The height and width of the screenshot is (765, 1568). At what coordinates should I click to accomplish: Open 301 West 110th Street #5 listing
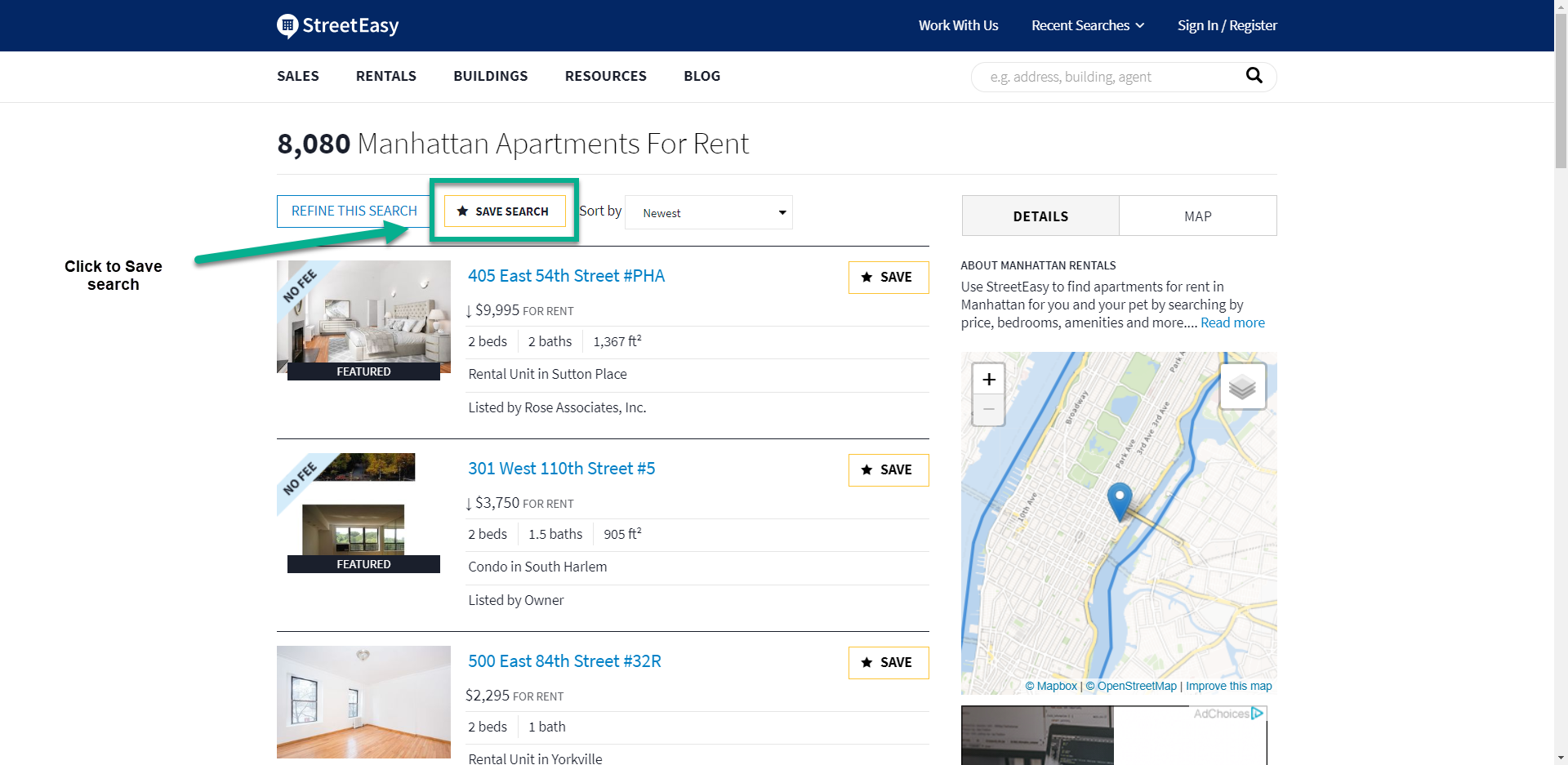click(561, 469)
